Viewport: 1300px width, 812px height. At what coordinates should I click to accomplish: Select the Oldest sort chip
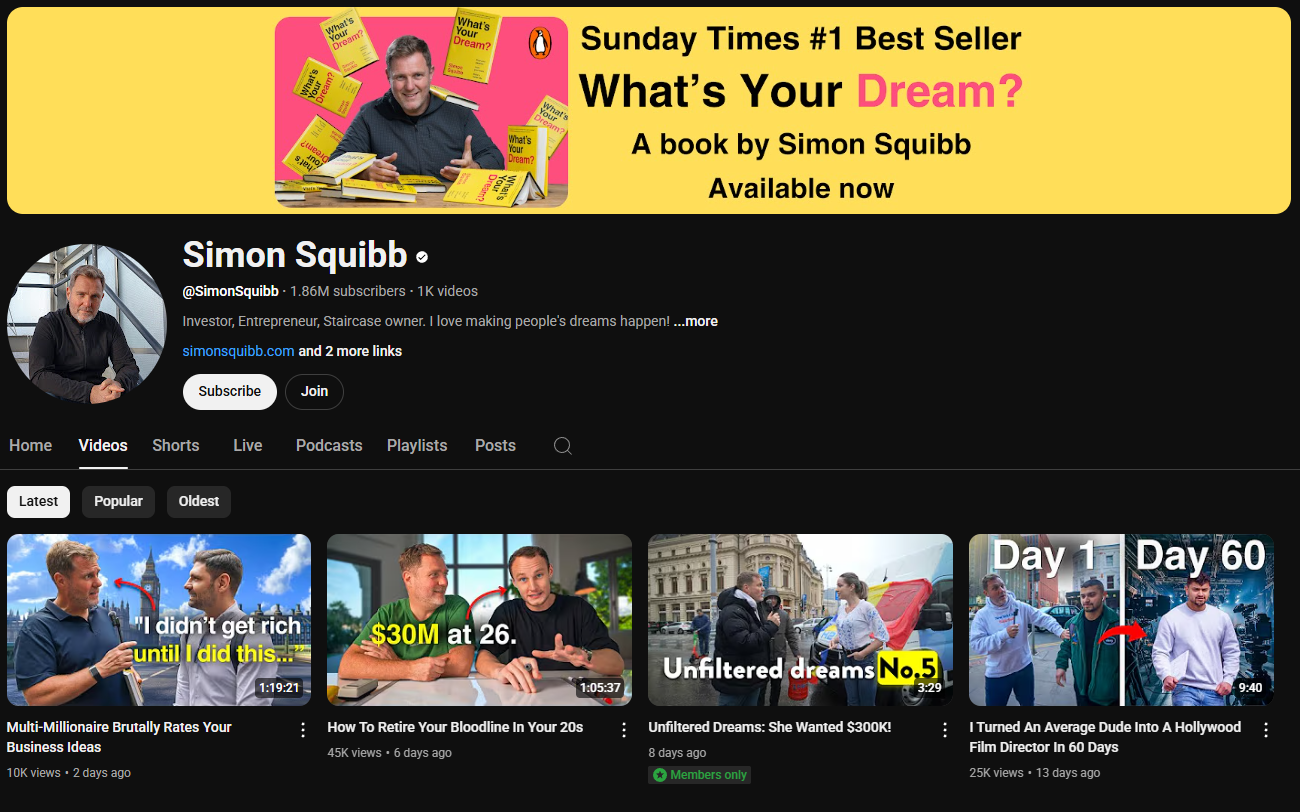click(199, 501)
